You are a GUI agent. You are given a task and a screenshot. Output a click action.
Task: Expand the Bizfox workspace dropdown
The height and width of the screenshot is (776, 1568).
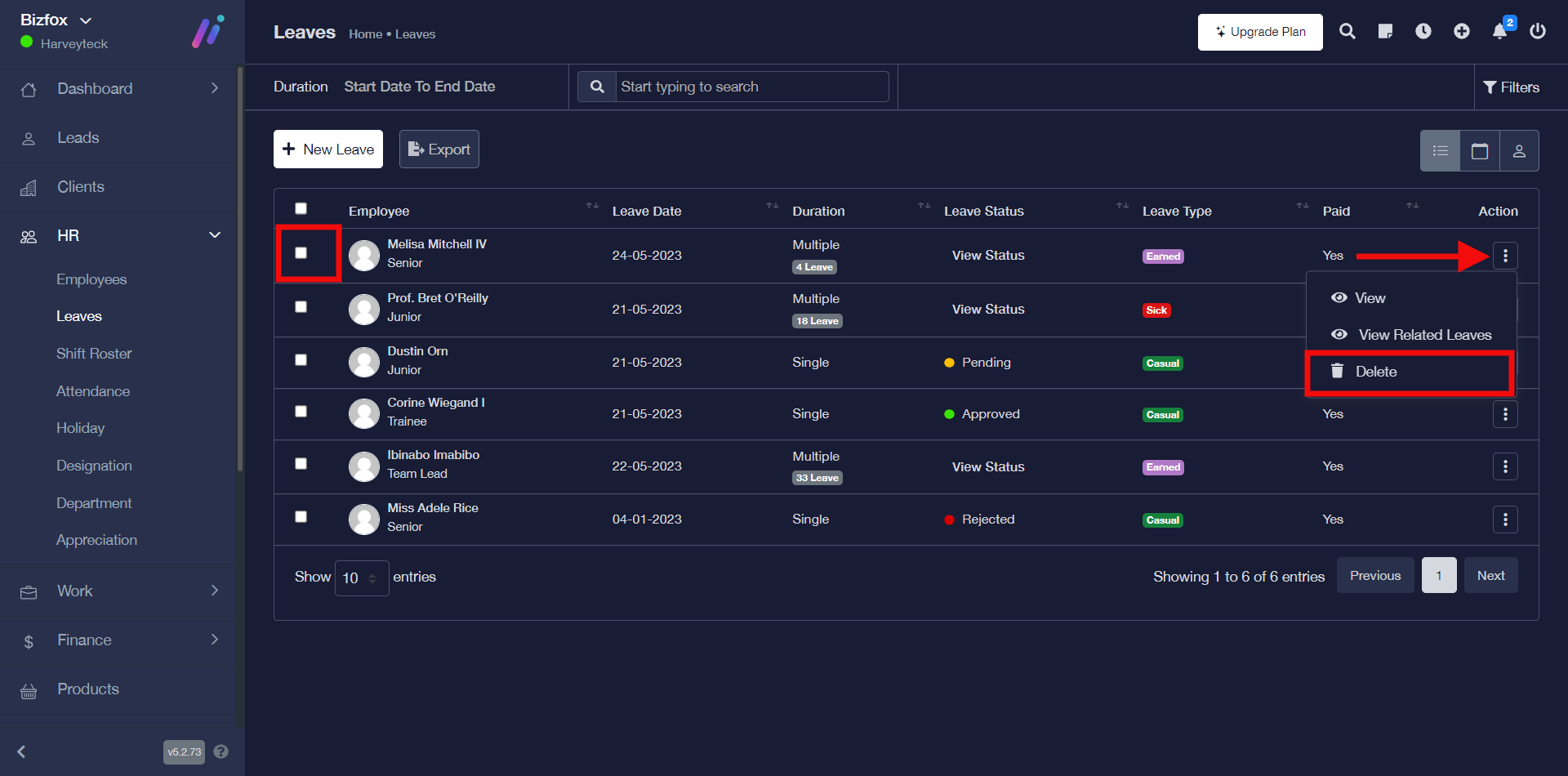(x=86, y=20)
